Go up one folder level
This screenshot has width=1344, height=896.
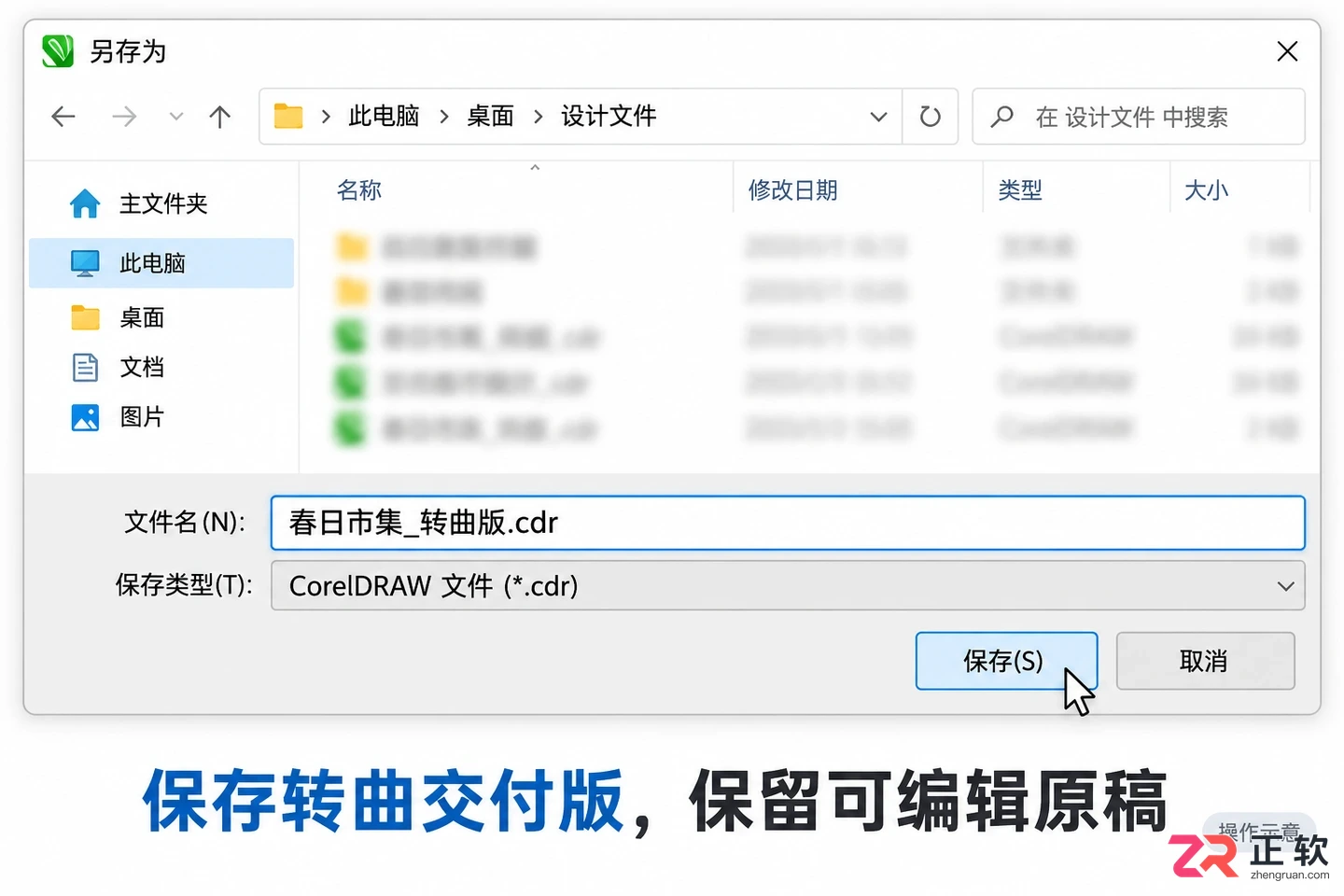[220, 117]
